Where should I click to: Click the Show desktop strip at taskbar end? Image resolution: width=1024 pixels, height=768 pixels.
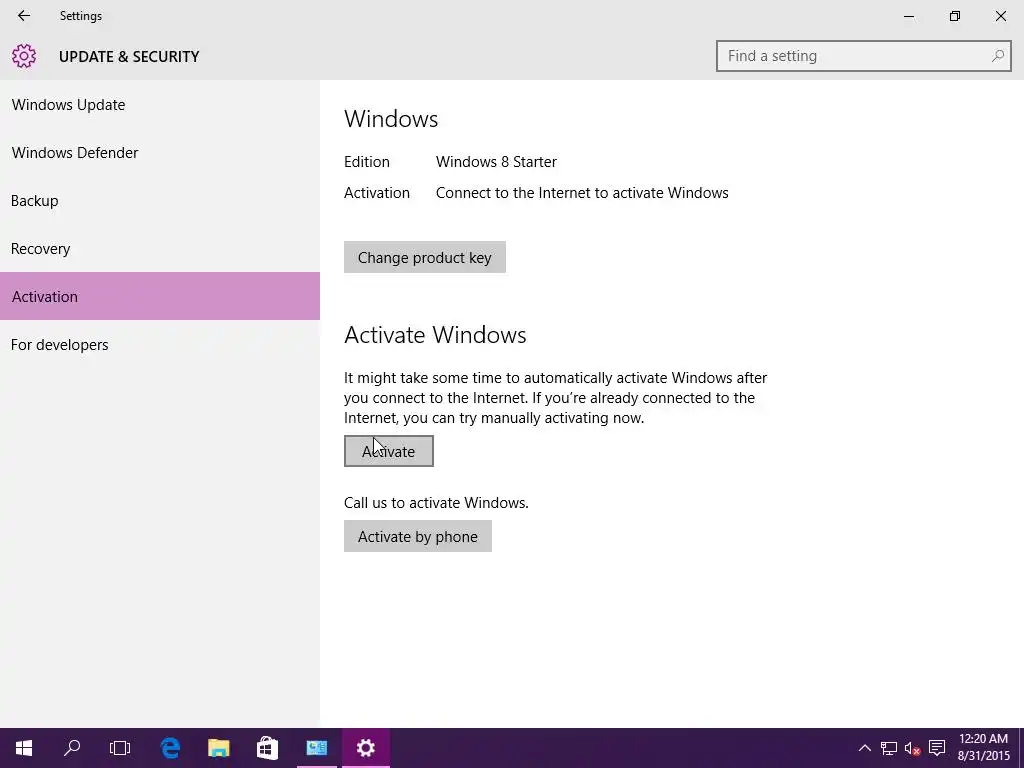[1021, 748]
